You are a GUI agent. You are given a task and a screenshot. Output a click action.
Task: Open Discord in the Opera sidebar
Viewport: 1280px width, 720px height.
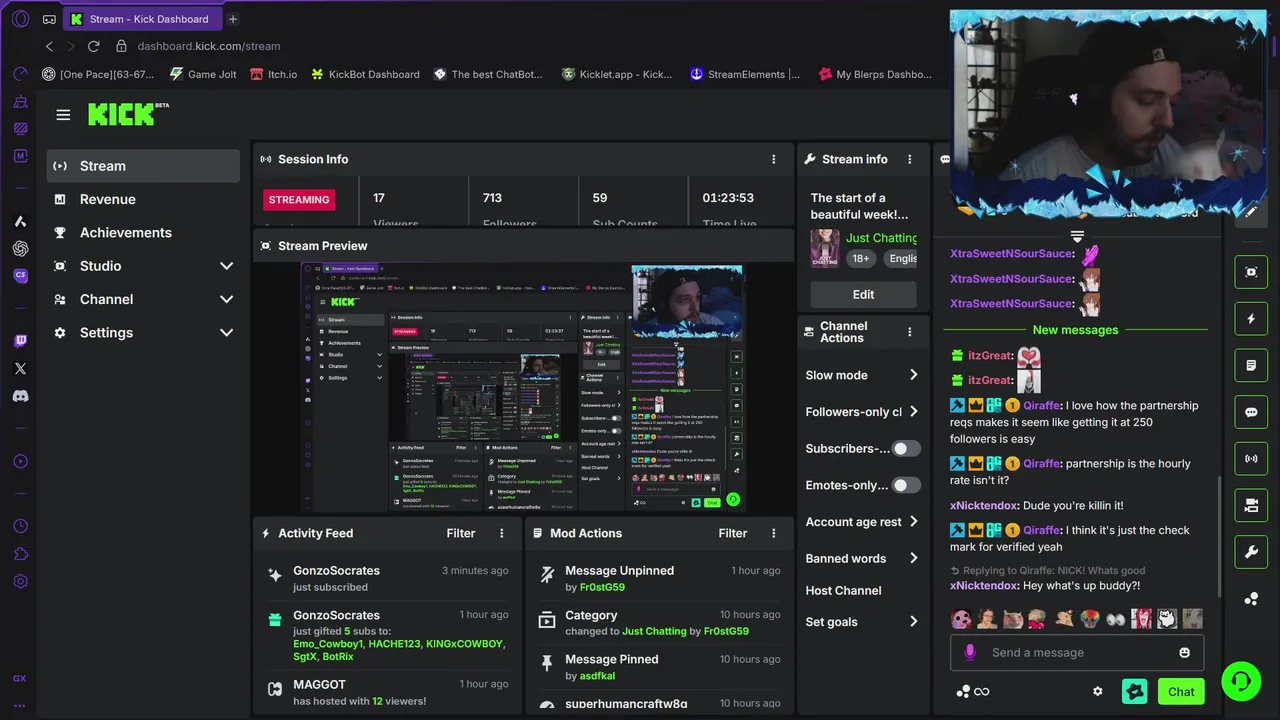[20, 396]
